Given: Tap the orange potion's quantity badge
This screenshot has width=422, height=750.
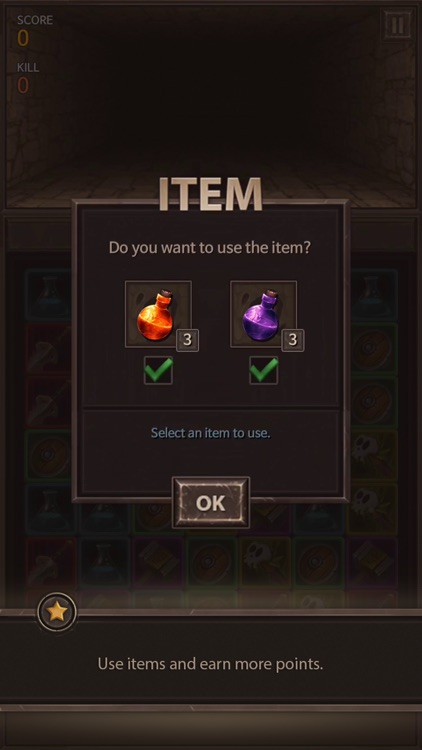Looking at the screenshot, I should click(x=188, y=340).
